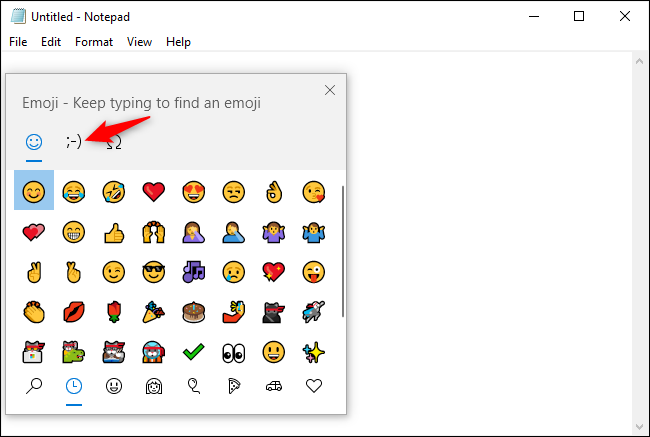
Task: Insert the kiss lips emoji
Action: (x=73, y=311)
